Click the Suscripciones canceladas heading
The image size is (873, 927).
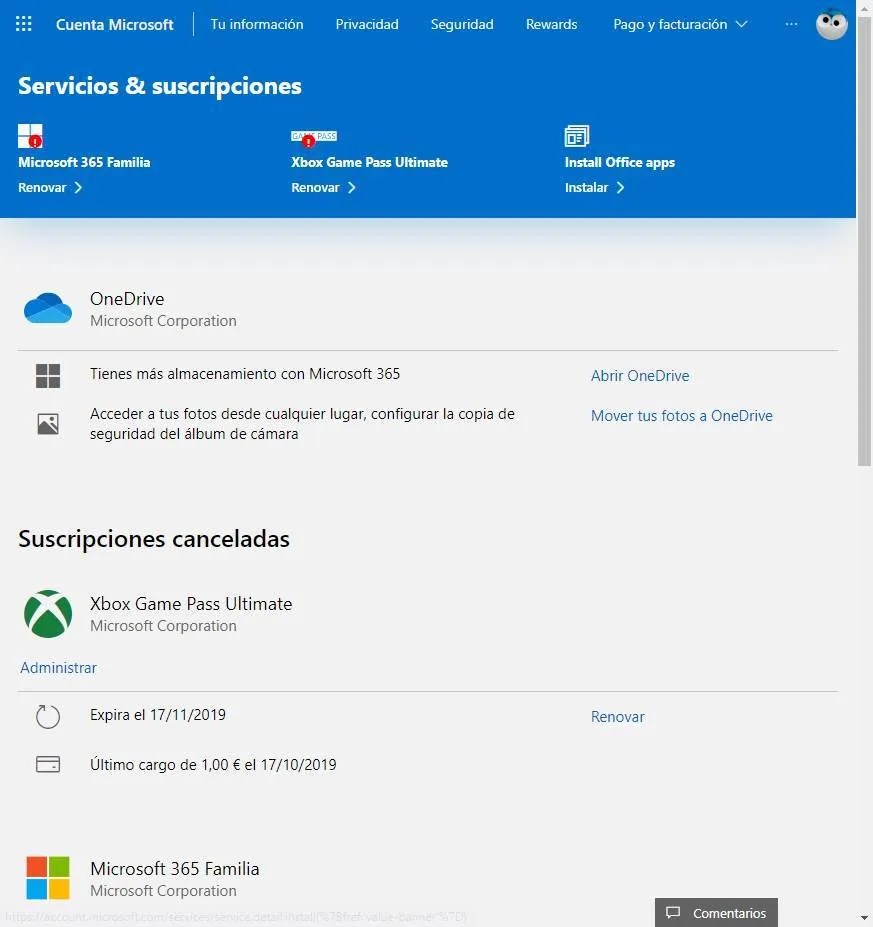click(x=154, y=539)
